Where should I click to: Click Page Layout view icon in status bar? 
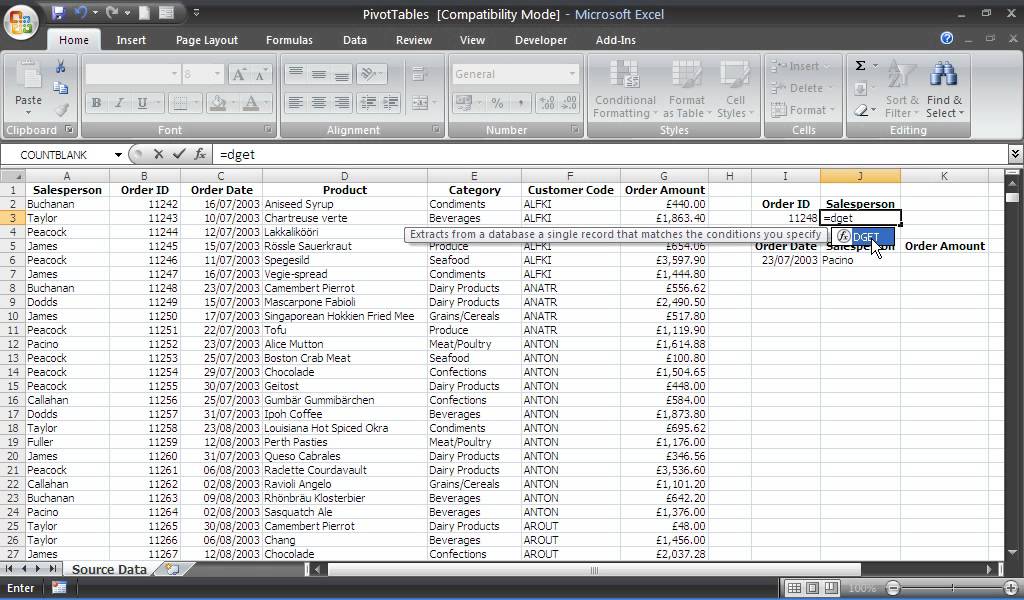(812, 588)
